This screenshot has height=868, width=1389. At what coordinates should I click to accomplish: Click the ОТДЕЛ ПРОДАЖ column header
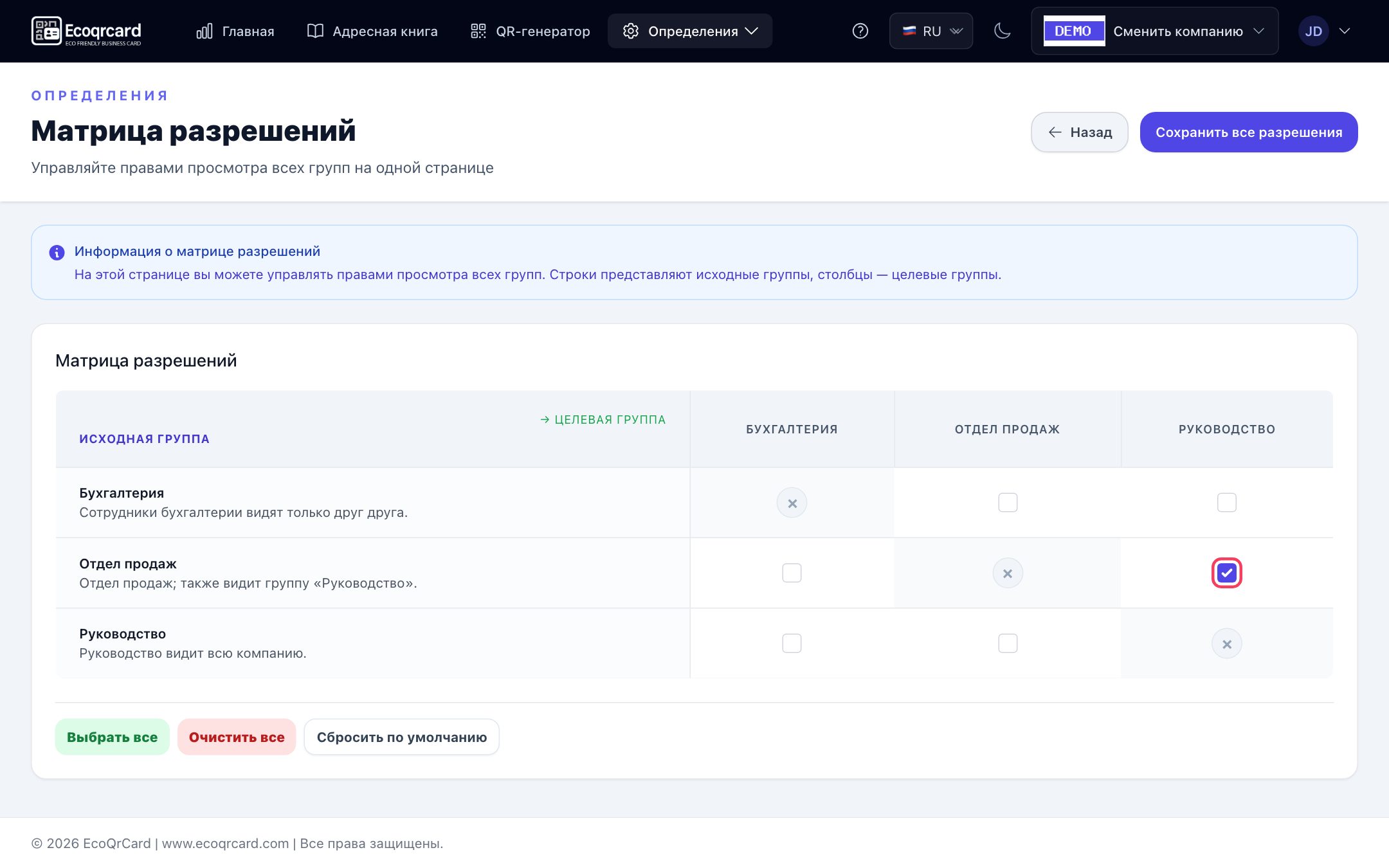point(1007,429)
